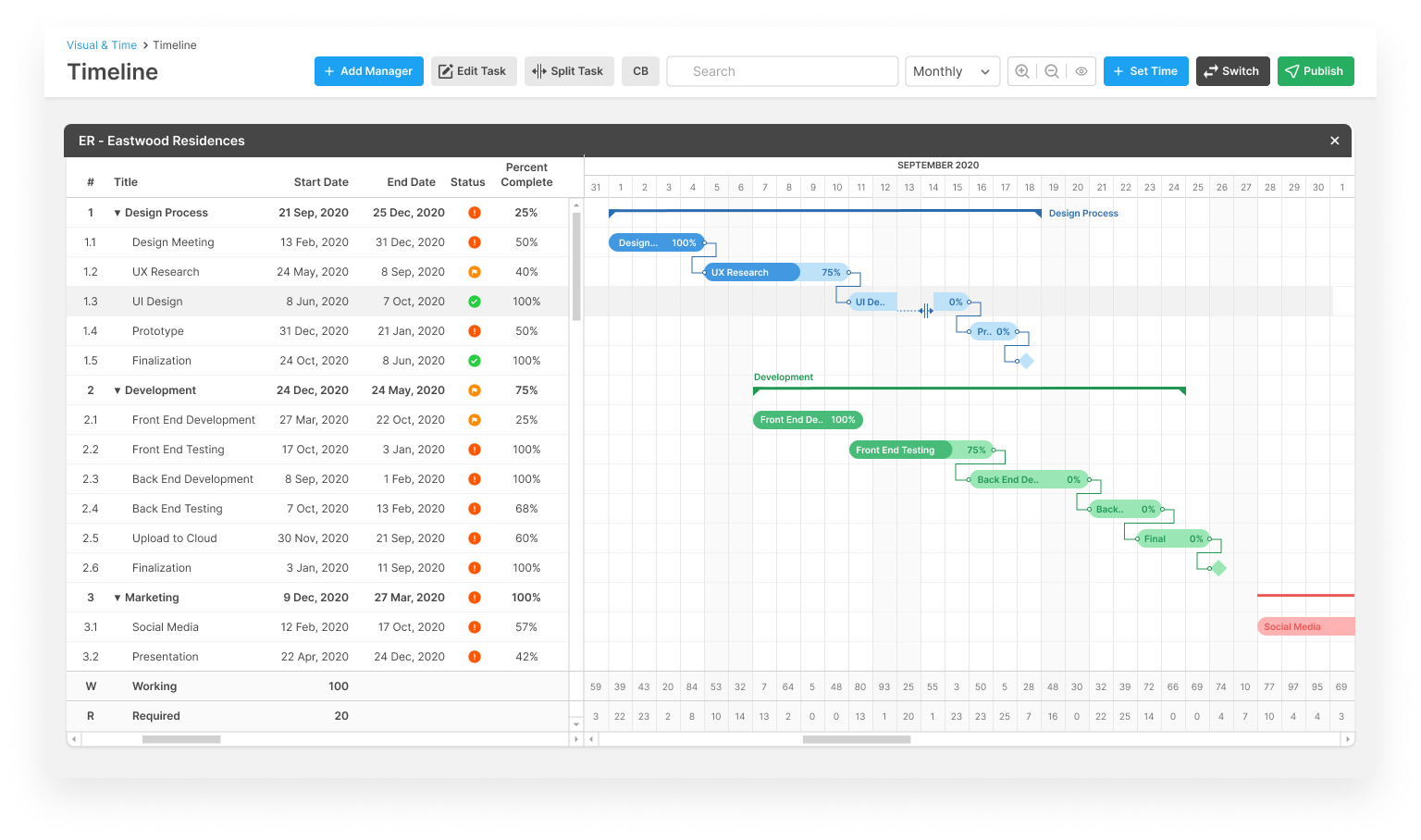Collapse the Design Process group
The width and height of the screenshot is (1421, 840).
tap(117, 213)
